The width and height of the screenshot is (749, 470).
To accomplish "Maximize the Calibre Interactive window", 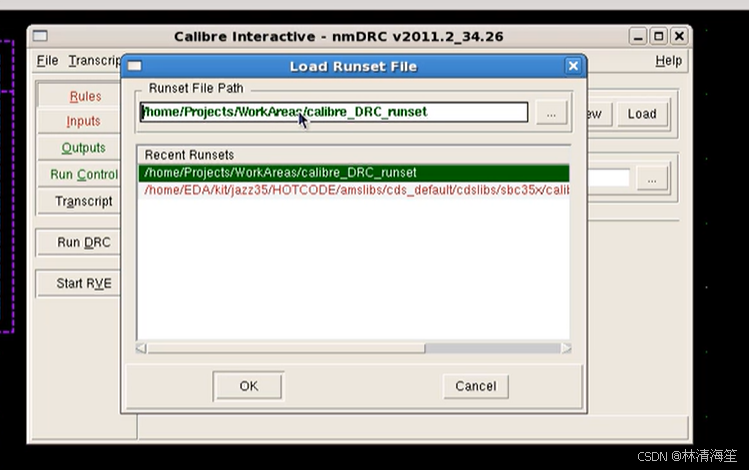I will [659, 36].
